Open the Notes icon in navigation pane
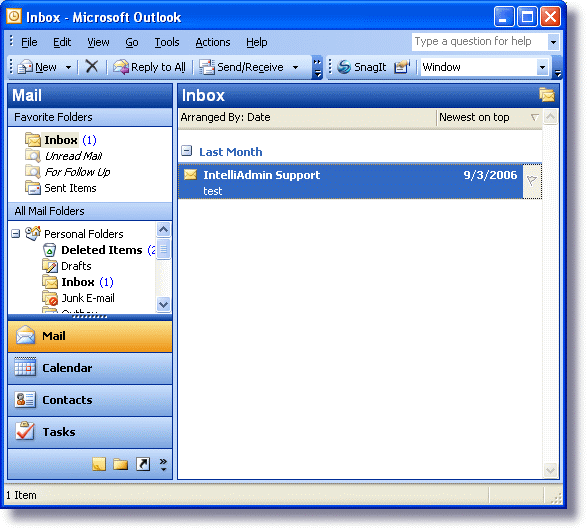Screen dimensions: 587x529 (x=99, y=464)
